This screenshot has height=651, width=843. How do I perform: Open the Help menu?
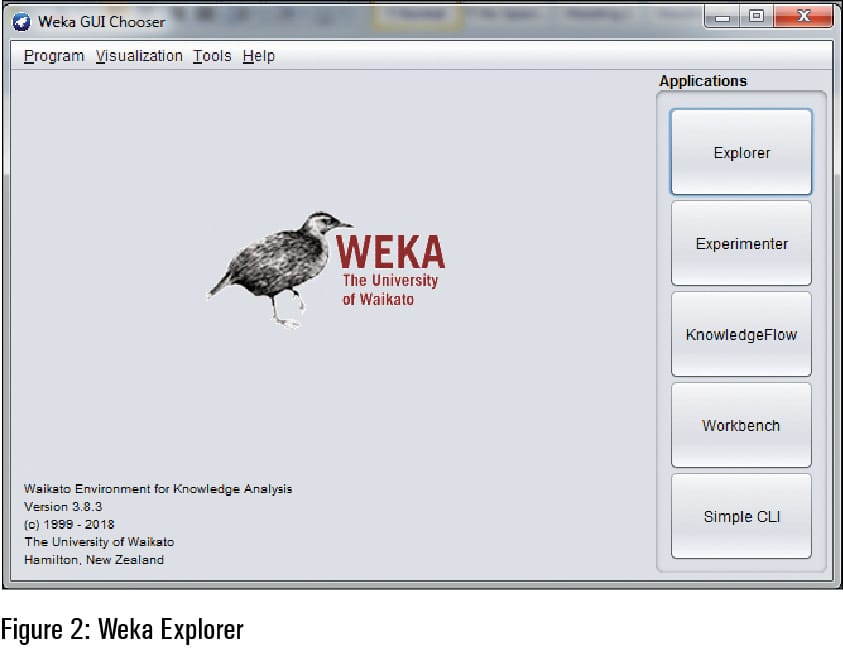coord(259,56)
